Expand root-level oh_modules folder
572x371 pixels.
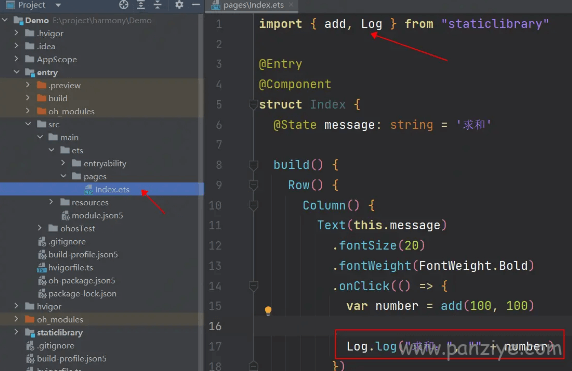[x=16, y=319]
